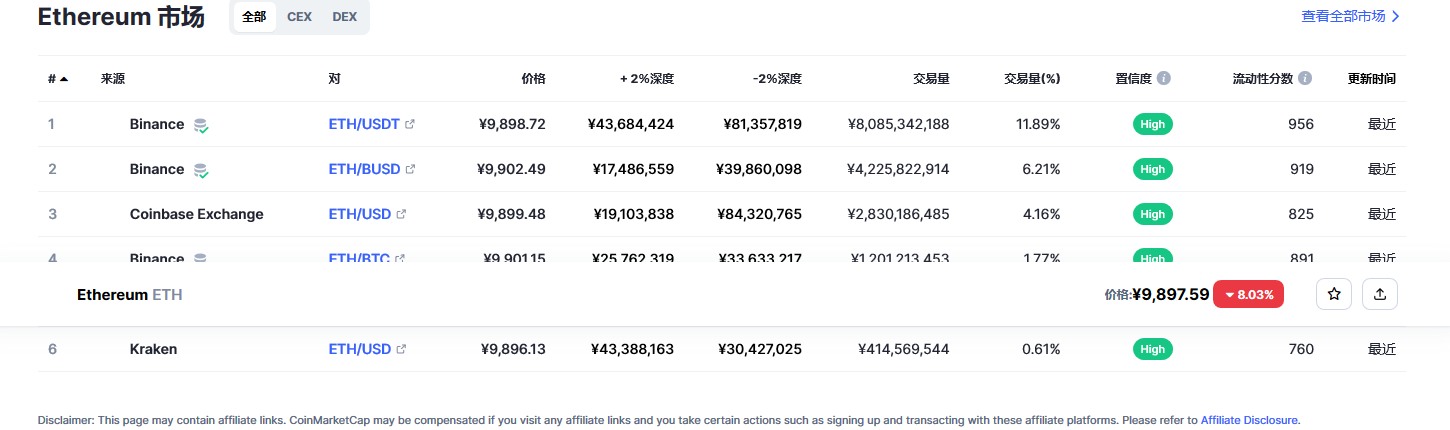Open external link icon beside Kraken ETH/USD
1450x430 pixels.
pyautogui.click(x=402, y=350)
